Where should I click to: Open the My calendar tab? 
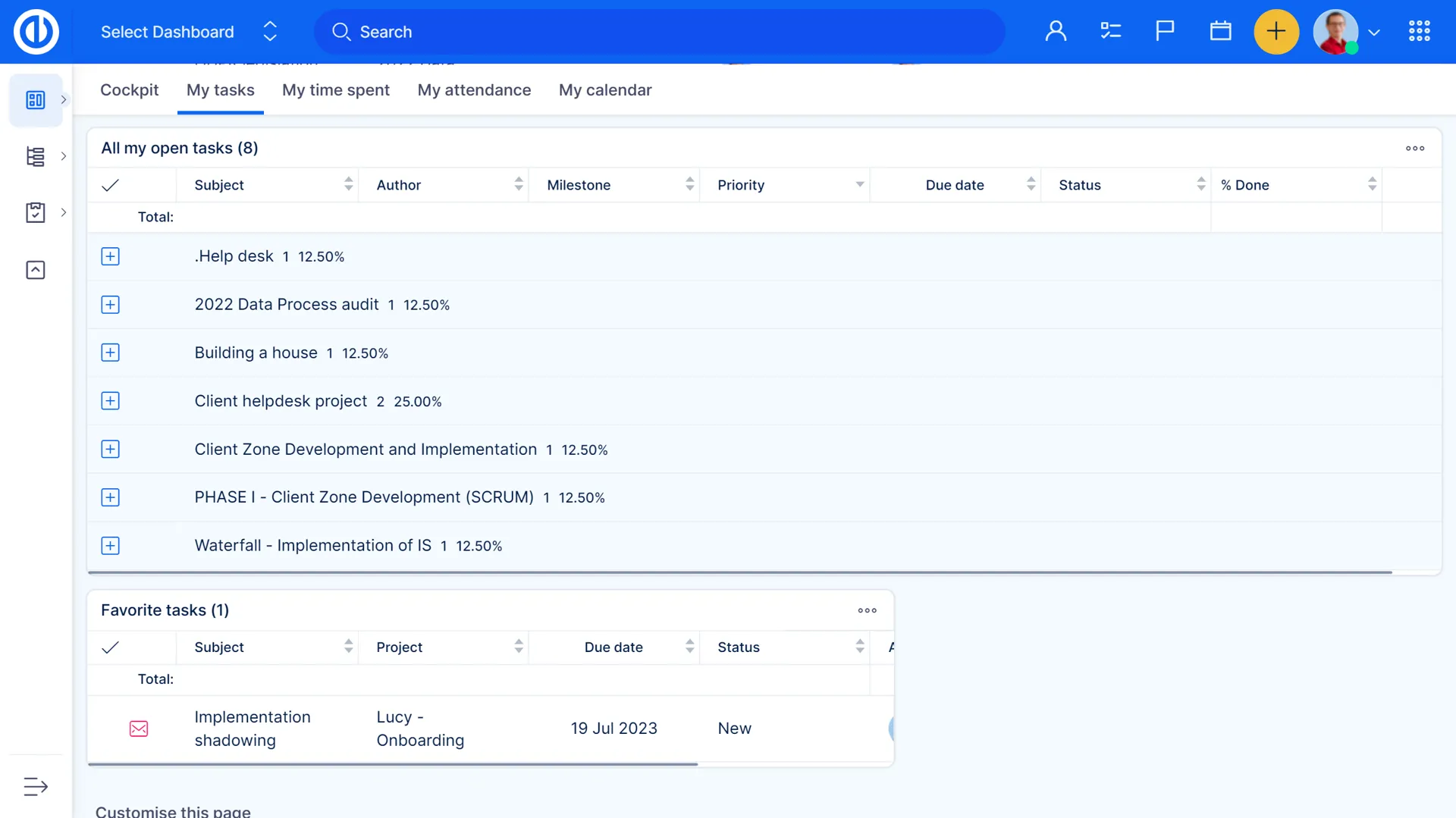[x=605, y=90]
